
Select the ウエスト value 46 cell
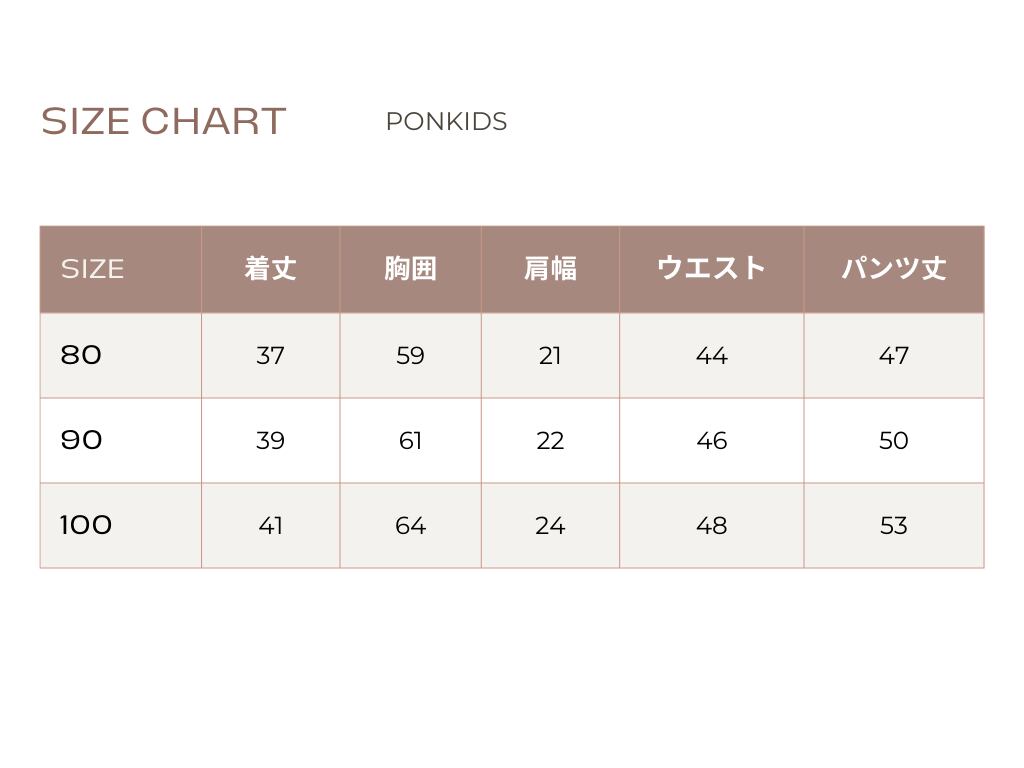(711, 441)
